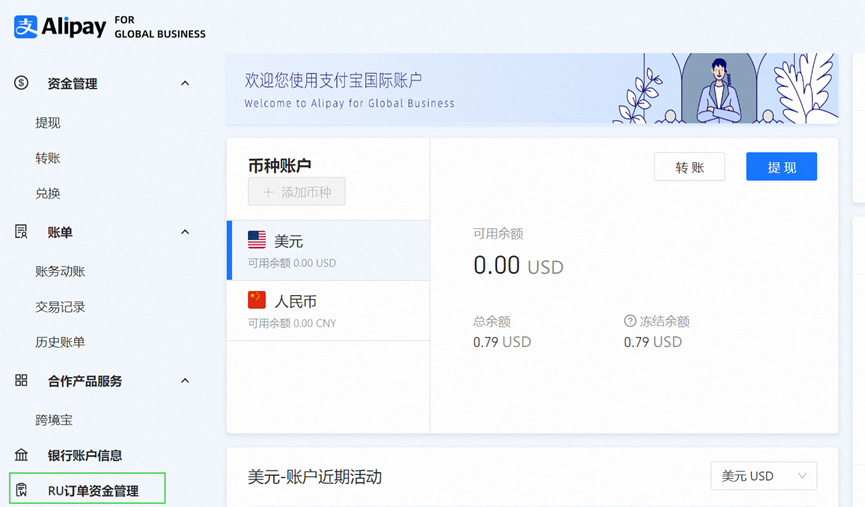
Task: Click the 账单 section label
Action: coord(60,232)
